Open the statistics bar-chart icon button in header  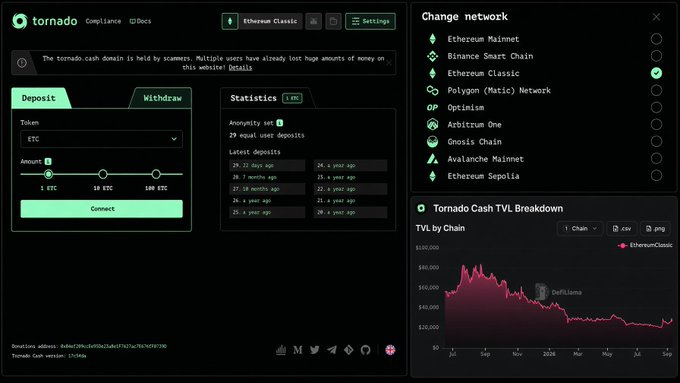click(314, 21)
